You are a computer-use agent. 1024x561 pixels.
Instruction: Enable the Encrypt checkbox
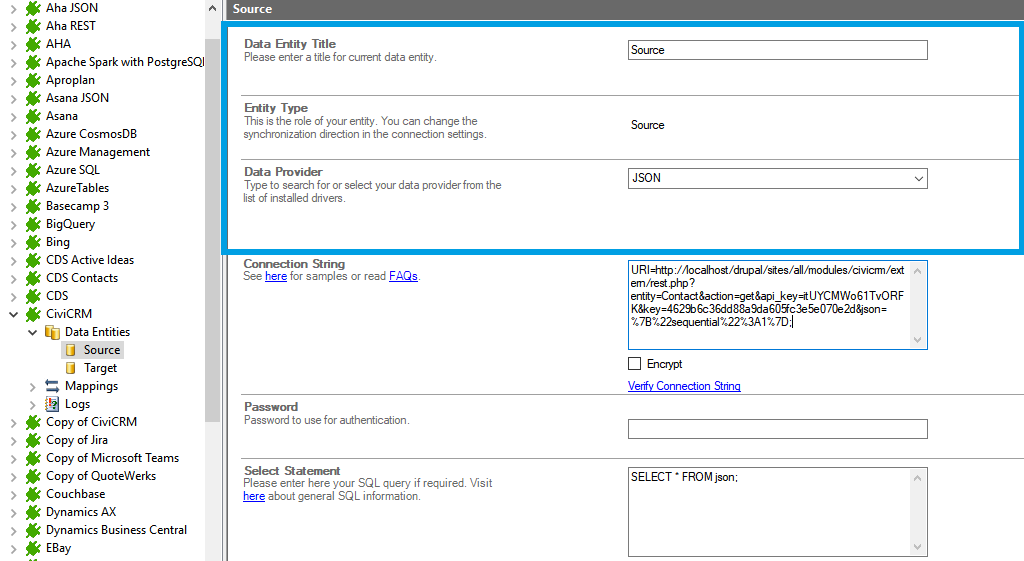635,364
